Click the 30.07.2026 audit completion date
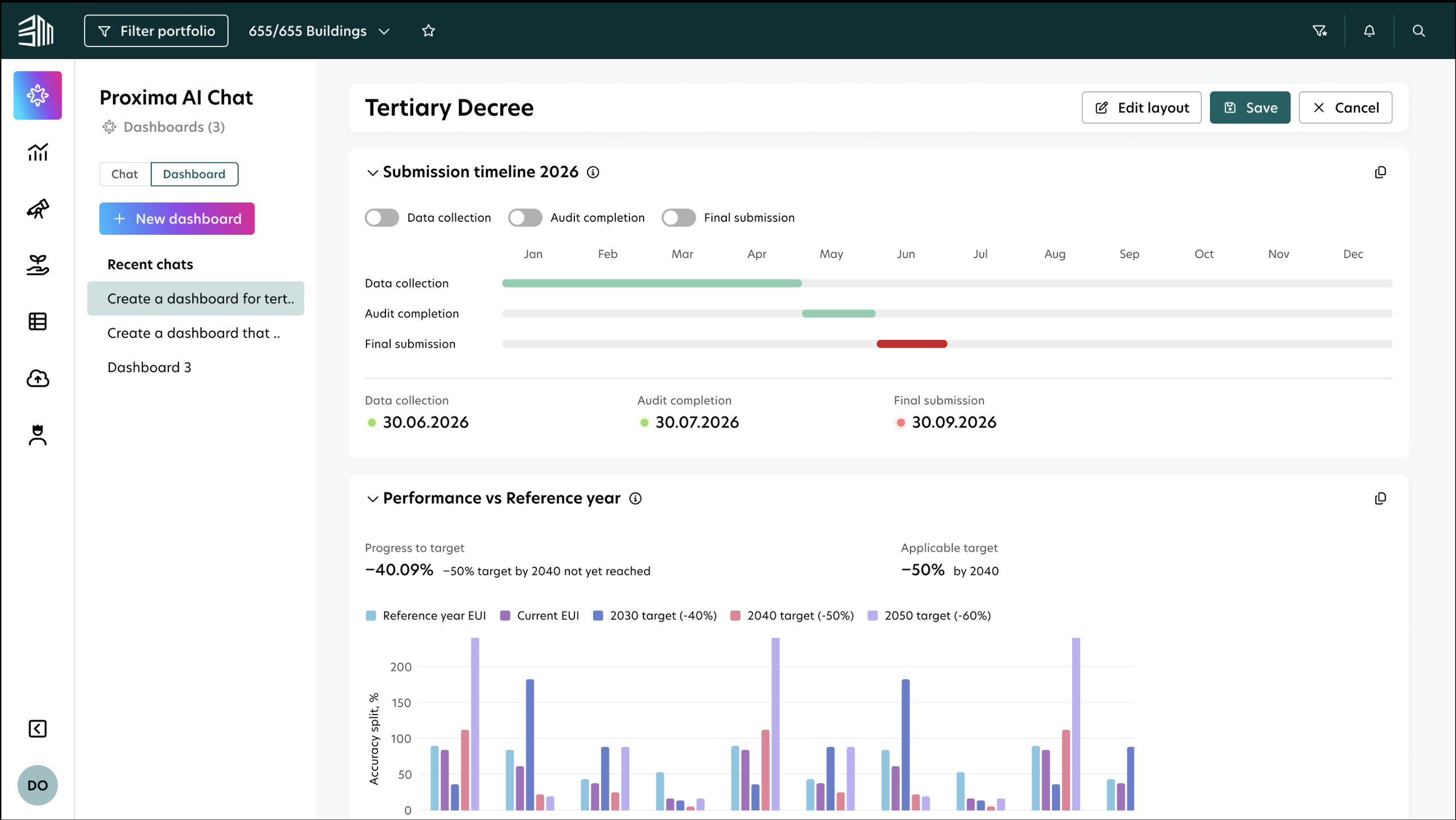The height and width of the screenshot is (820, 1456). [697, 422]
